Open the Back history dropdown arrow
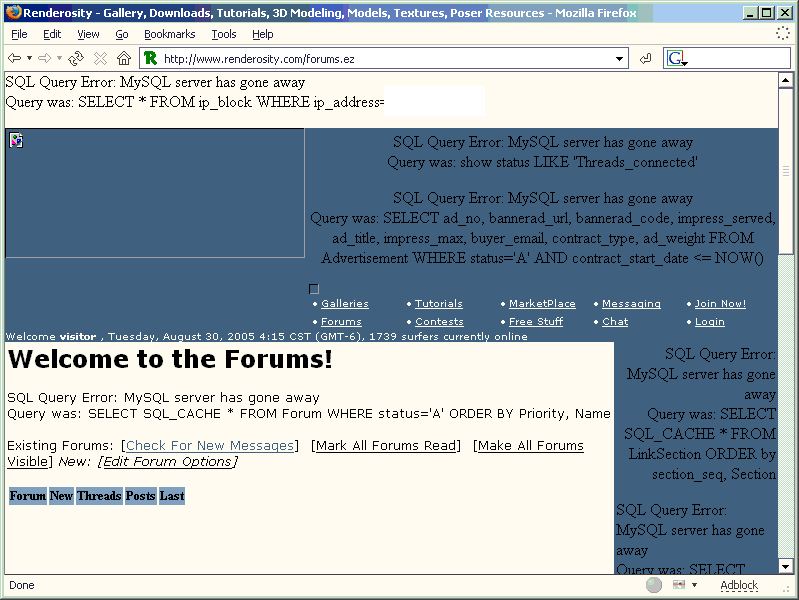Viewport: 799px width, 600px height. tap(30, 58)
